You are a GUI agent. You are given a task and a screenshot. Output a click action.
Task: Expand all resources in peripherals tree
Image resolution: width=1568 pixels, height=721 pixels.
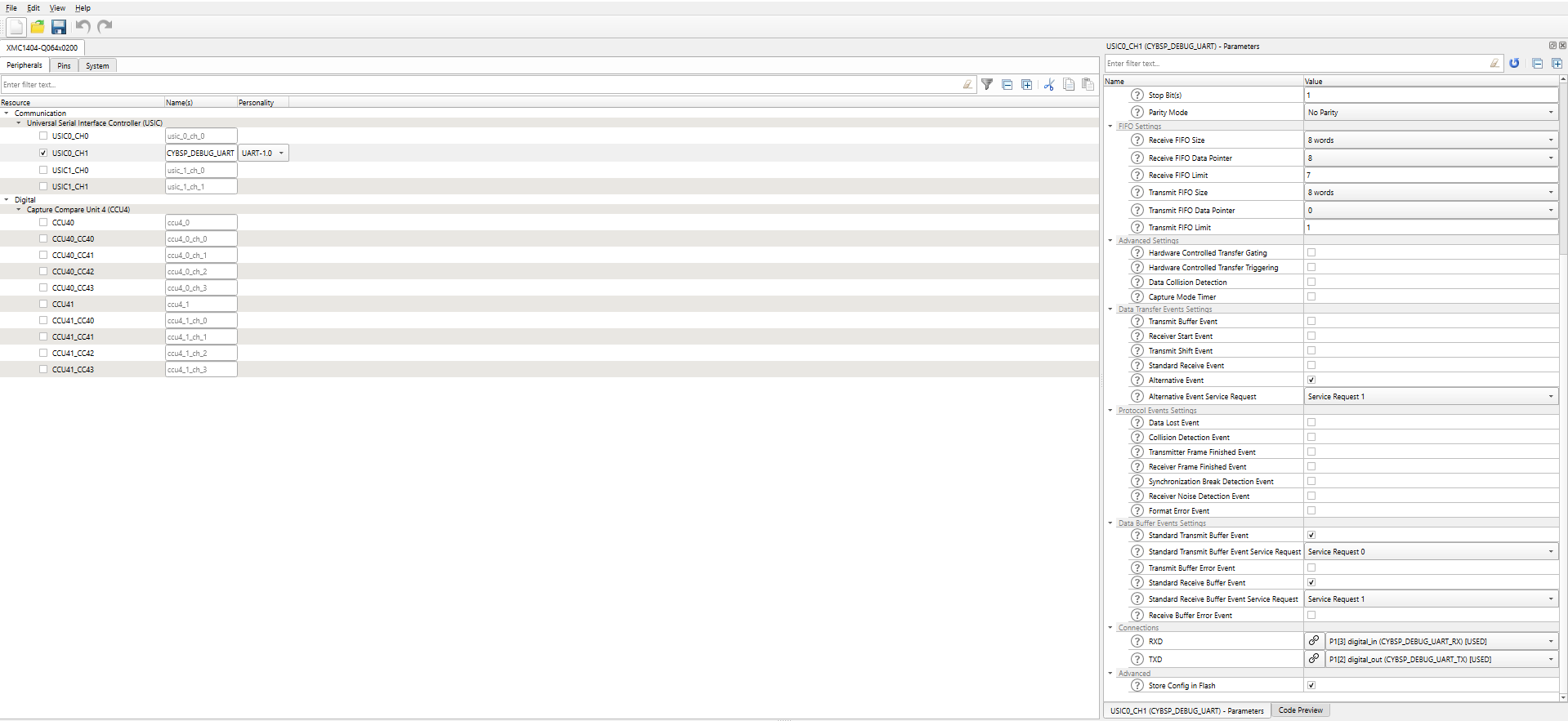pyautogui.click(x=1027, y=84)
